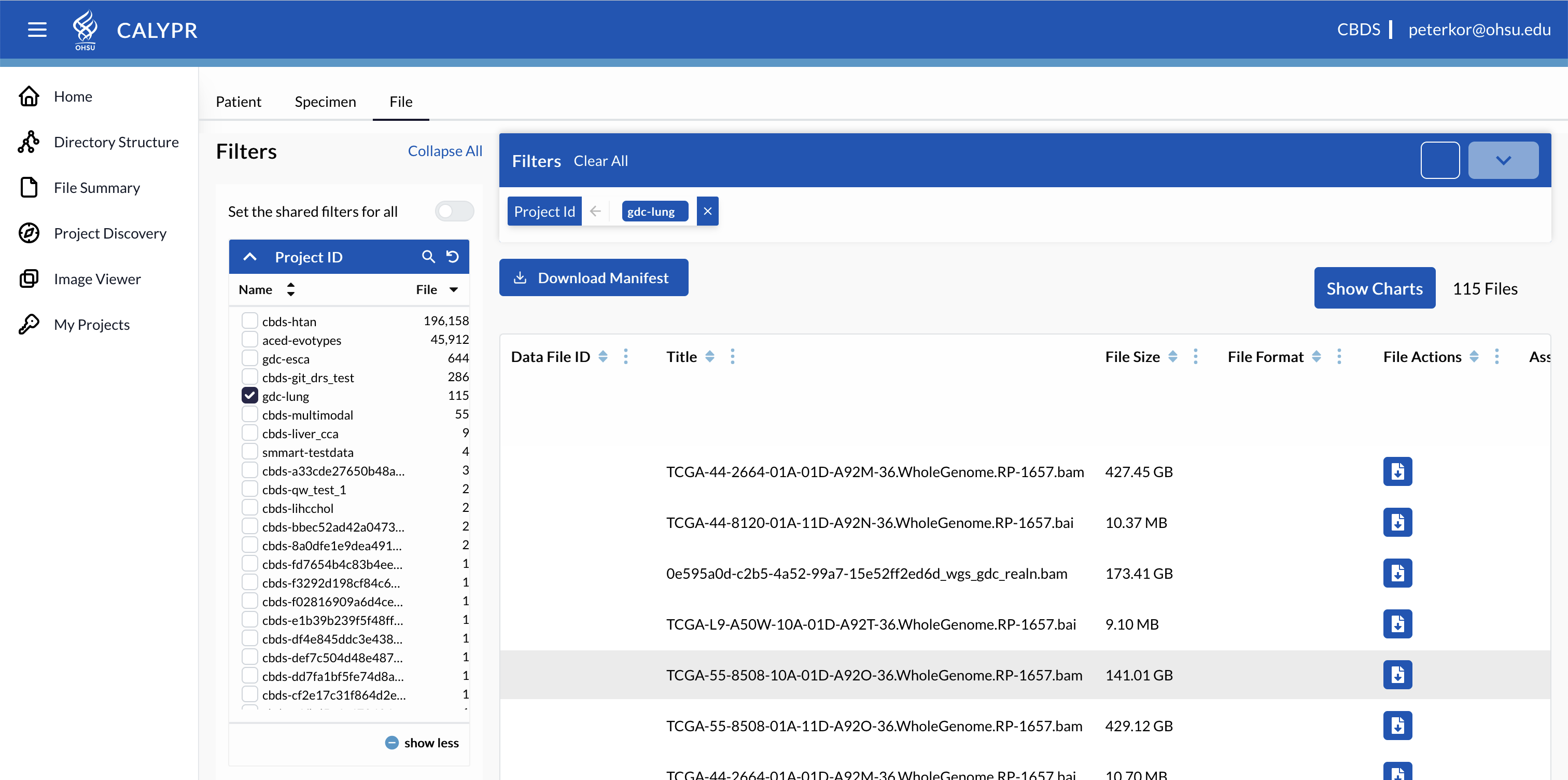Open the search within Project ID filter
This screenshot has height=780, width=1568.
click(x=428, y=256)
